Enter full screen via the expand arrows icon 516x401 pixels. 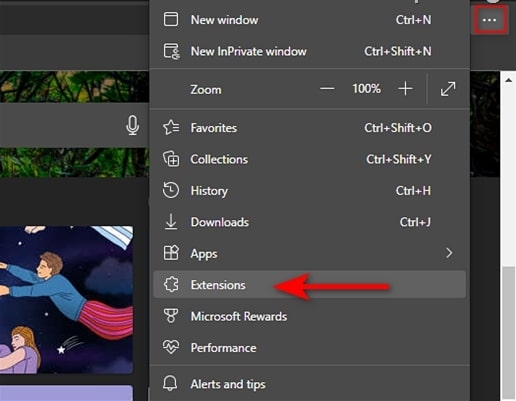[x=448, y=89]
